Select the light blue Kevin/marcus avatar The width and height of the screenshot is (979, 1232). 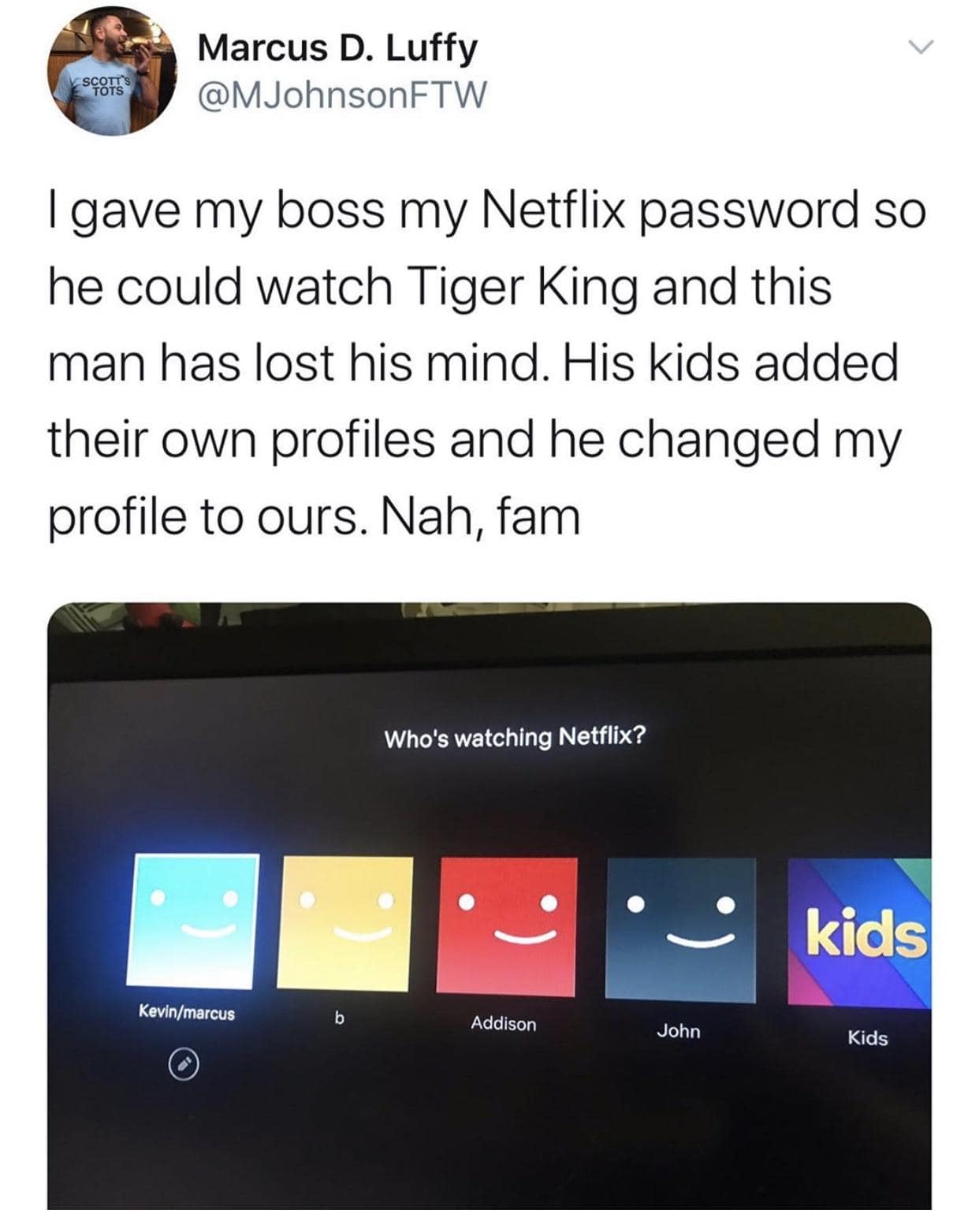[x=192, y=919]
